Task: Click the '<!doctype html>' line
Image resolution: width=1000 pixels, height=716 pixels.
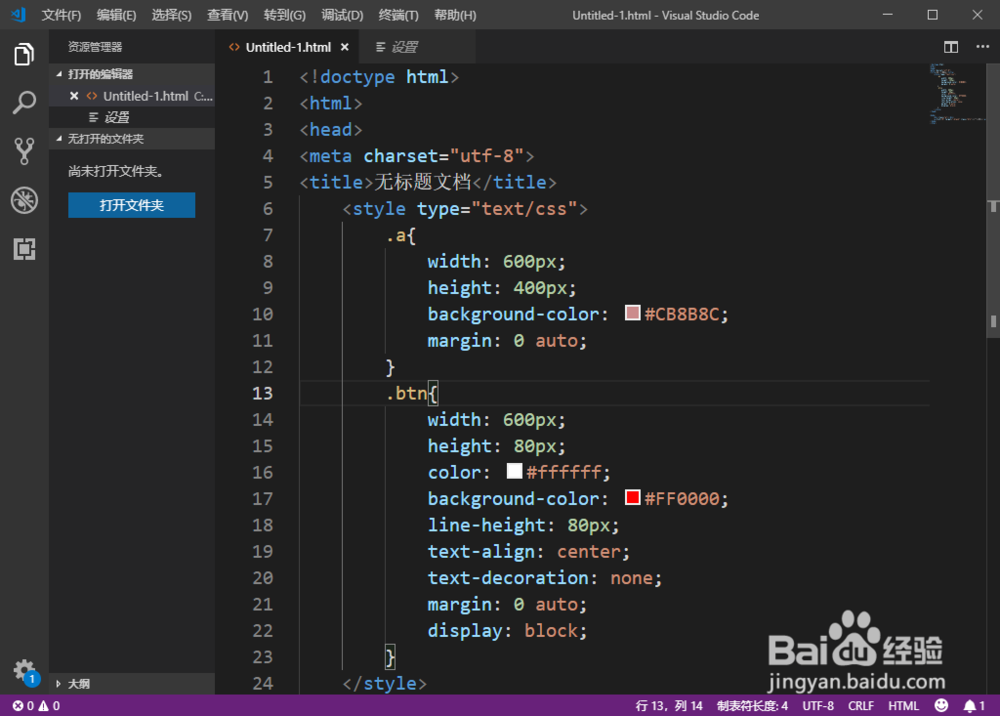Action: tap(379, 77)
